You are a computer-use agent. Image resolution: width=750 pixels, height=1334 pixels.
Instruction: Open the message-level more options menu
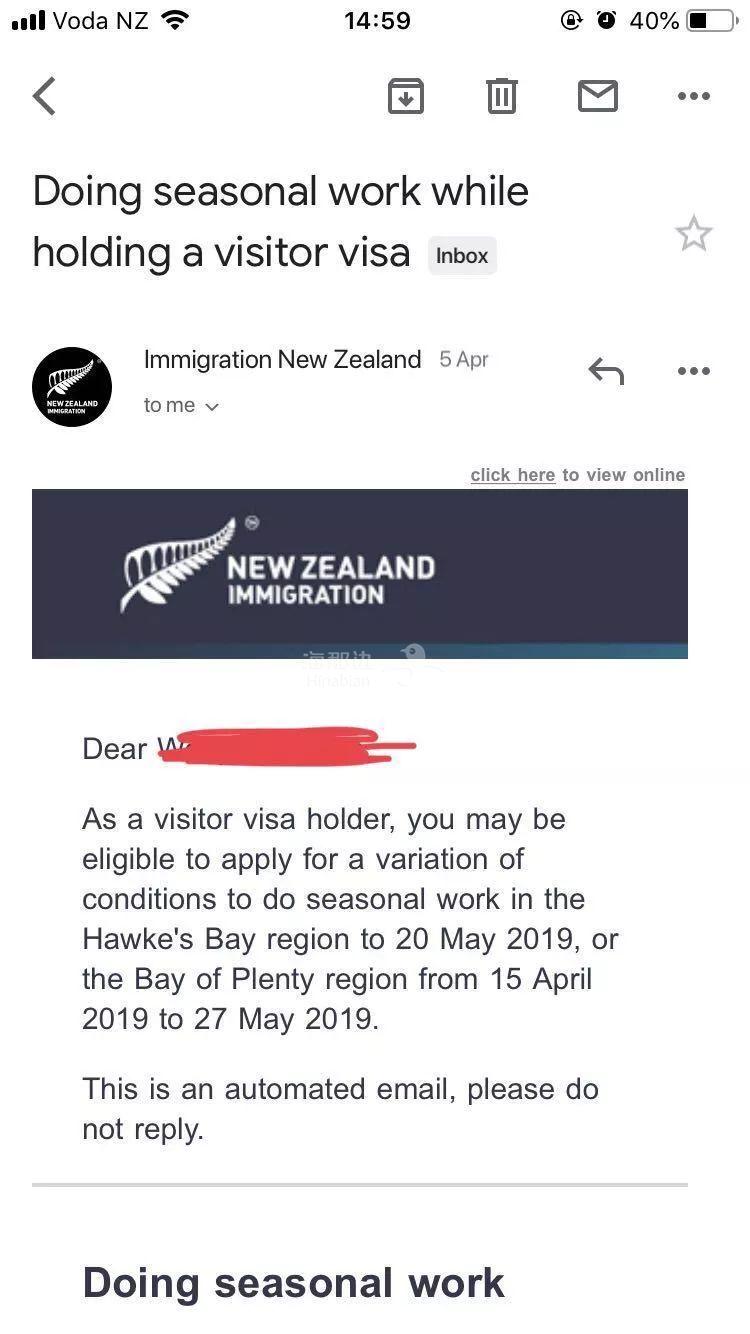693,371
